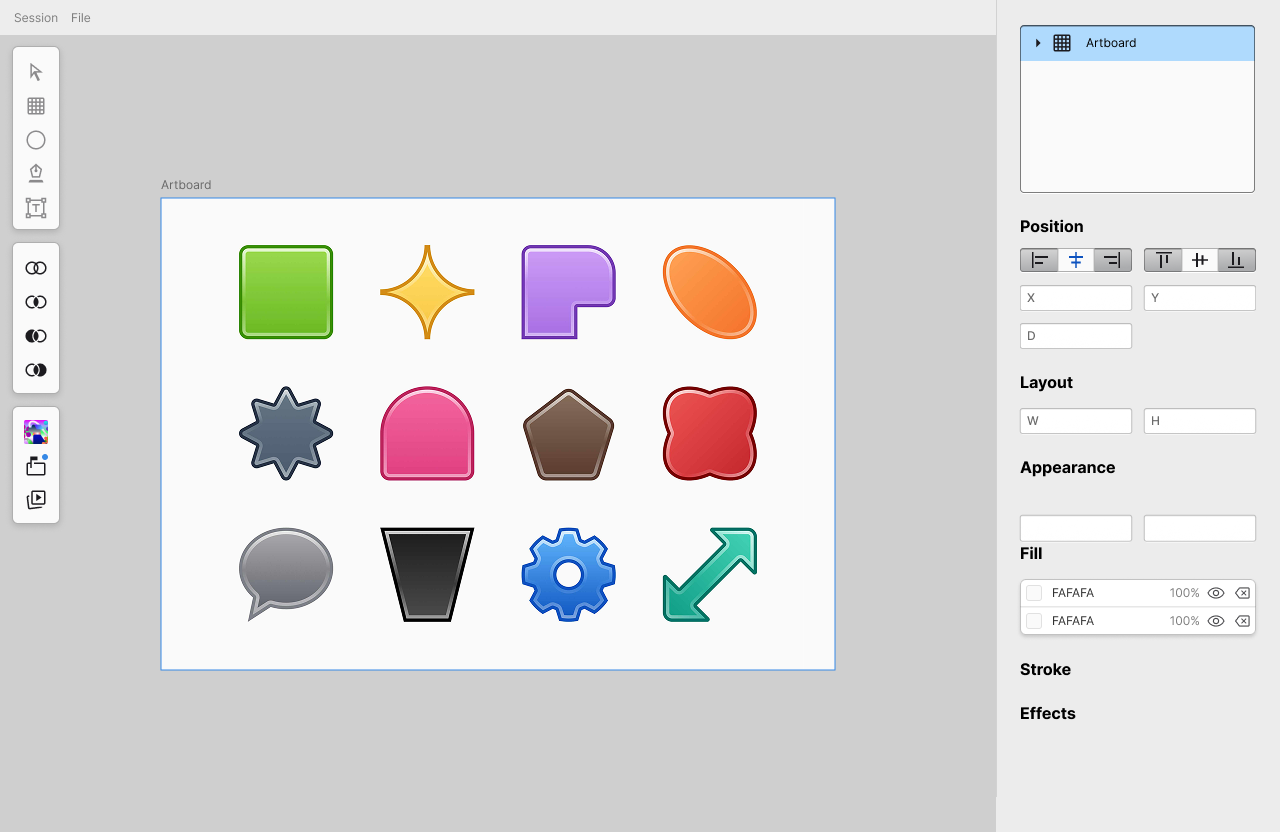
Task: Click the X position input field
Action: 1076,298
